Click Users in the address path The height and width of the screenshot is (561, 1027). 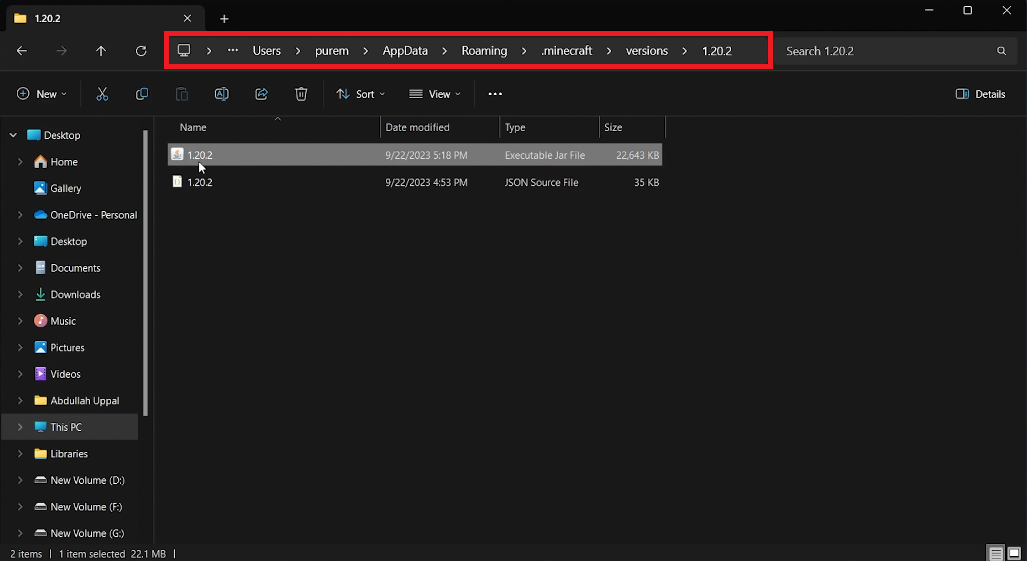pyautogui.click(x=267, y=51)
